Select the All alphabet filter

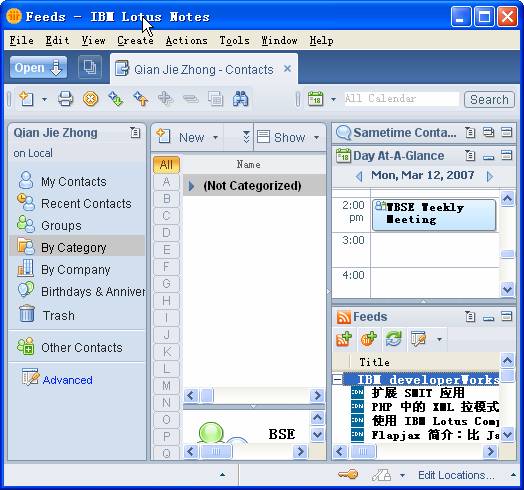166,164
